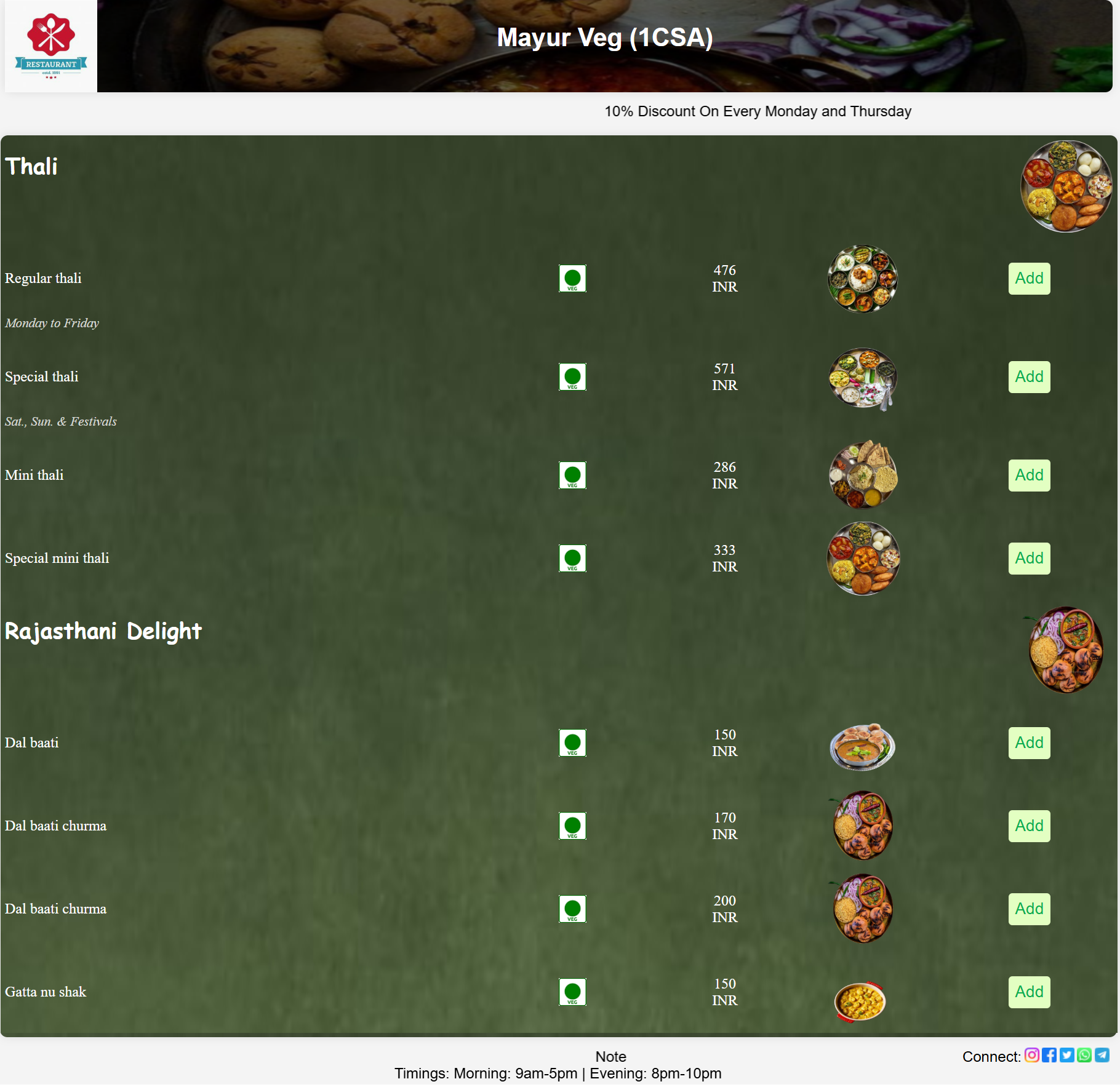Open the Instagram social link

click(x=1032, y=1055)
